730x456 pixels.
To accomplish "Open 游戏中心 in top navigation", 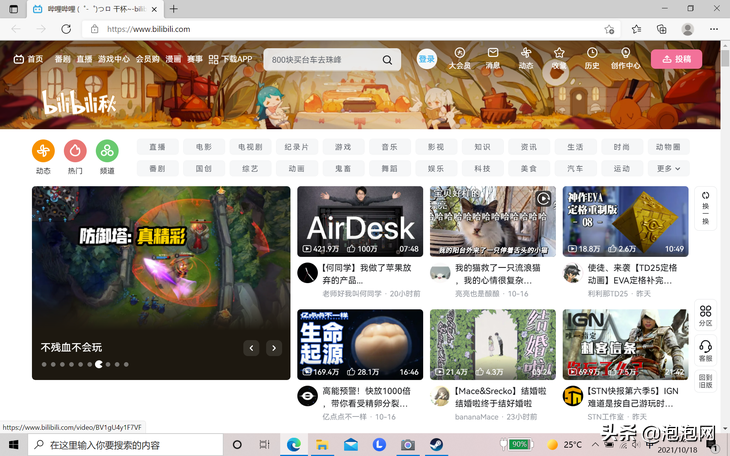I will (x=114, y=59).
